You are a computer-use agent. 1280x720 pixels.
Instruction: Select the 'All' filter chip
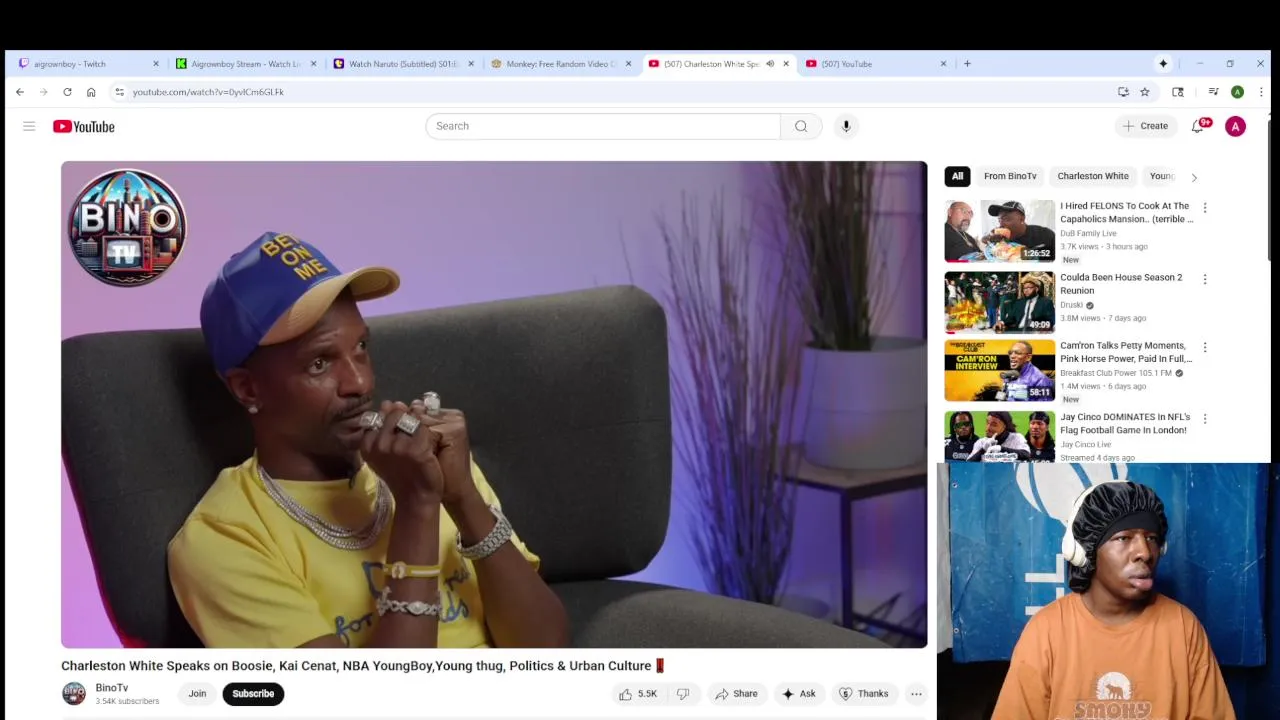pos(957,176)
